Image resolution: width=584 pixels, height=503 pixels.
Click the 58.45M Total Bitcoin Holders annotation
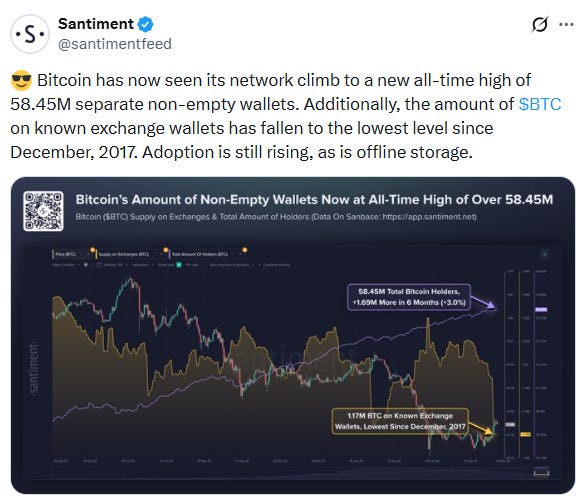(x=409, y=297)
